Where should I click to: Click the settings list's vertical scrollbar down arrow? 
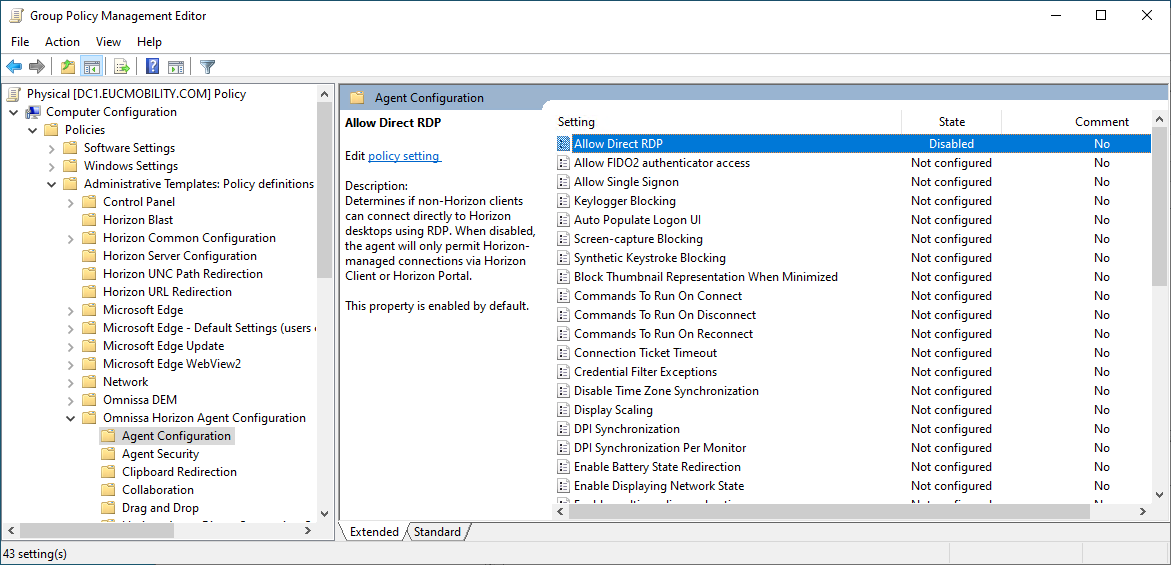(x=1160, y=494)
